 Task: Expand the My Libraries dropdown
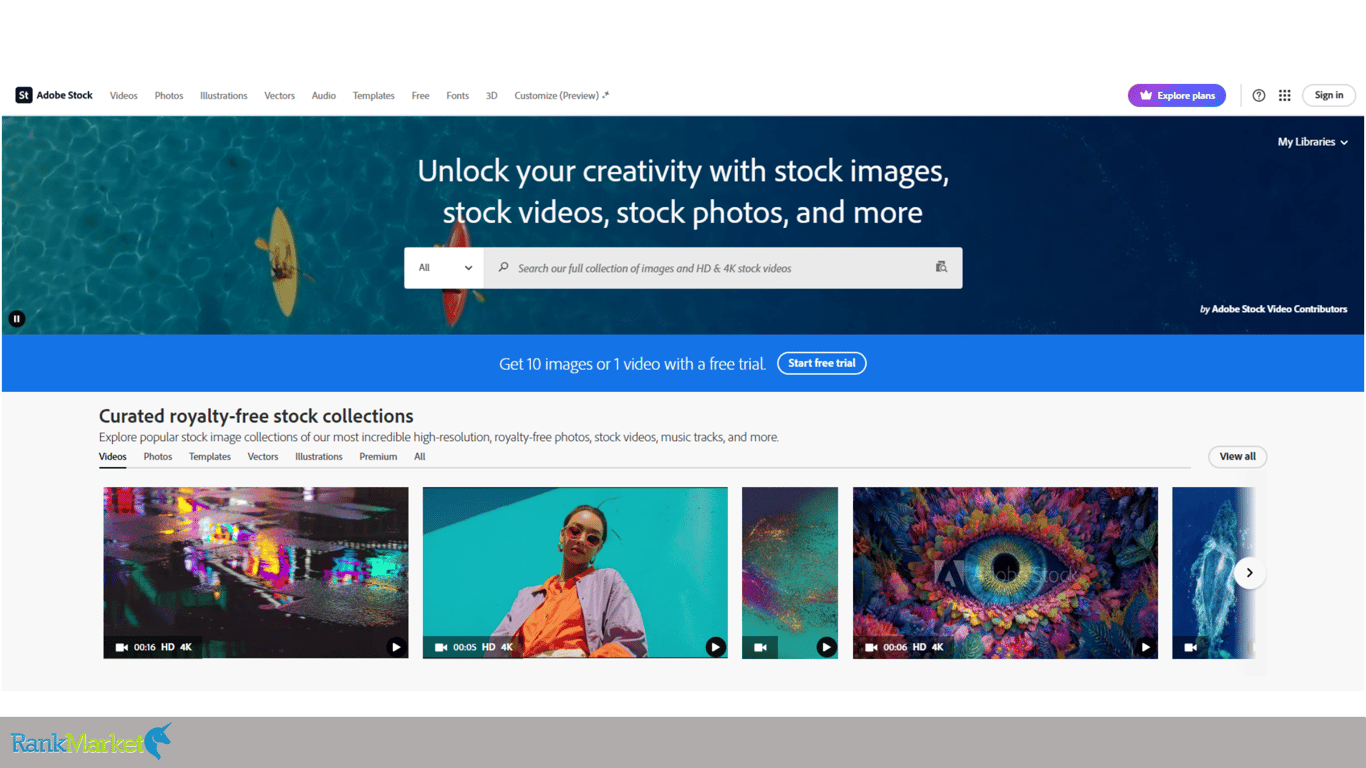(x=1313, y=142)
